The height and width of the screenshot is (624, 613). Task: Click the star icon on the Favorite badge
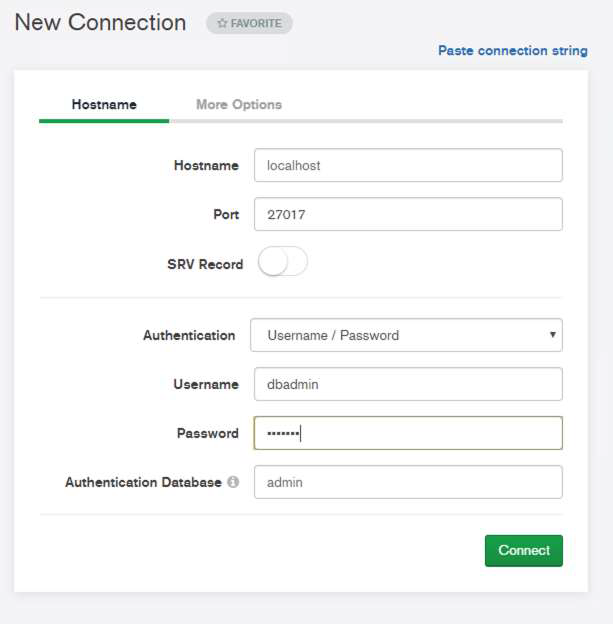222,23
